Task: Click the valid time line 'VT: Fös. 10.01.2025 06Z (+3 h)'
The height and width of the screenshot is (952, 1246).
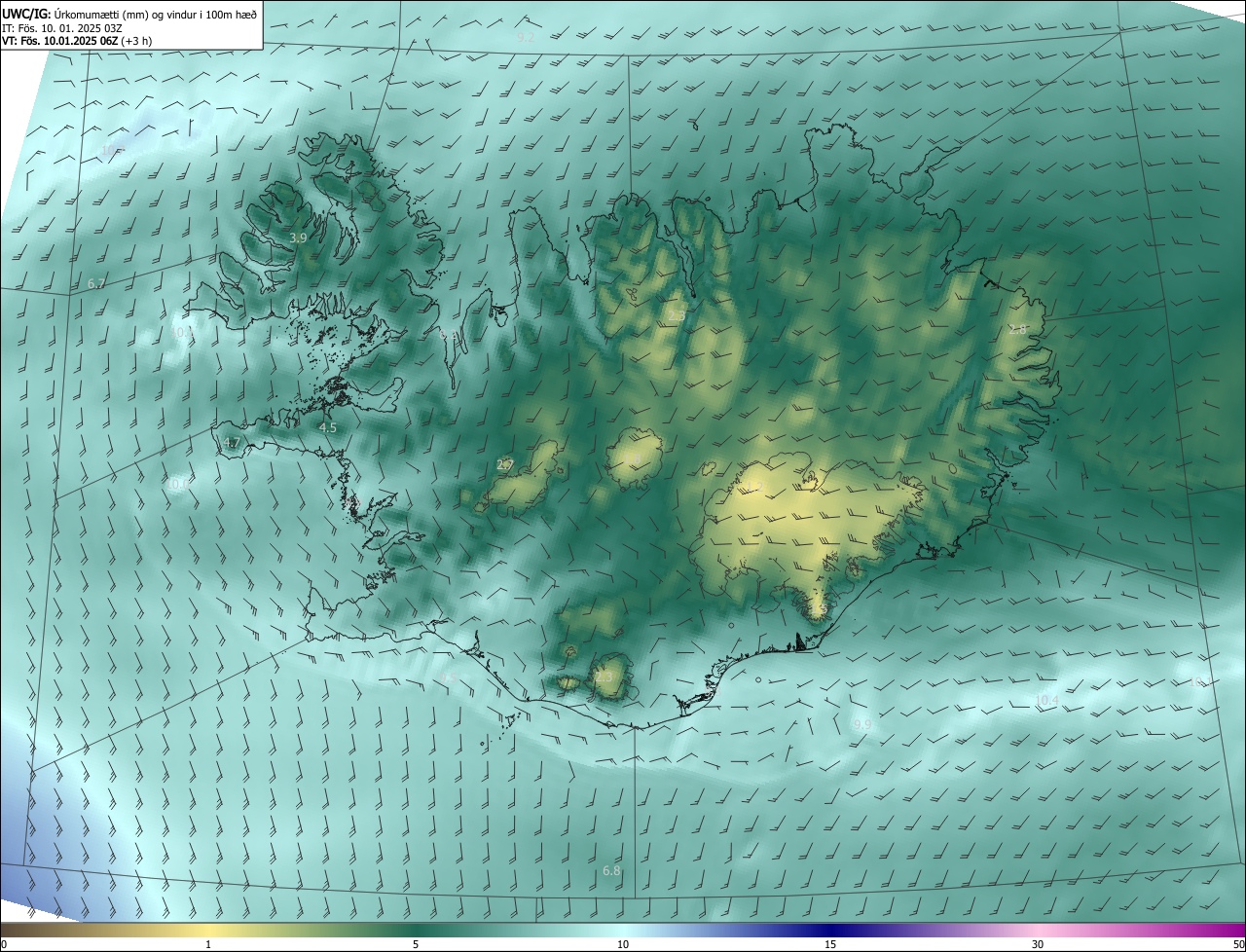Action: pos(77,41)
